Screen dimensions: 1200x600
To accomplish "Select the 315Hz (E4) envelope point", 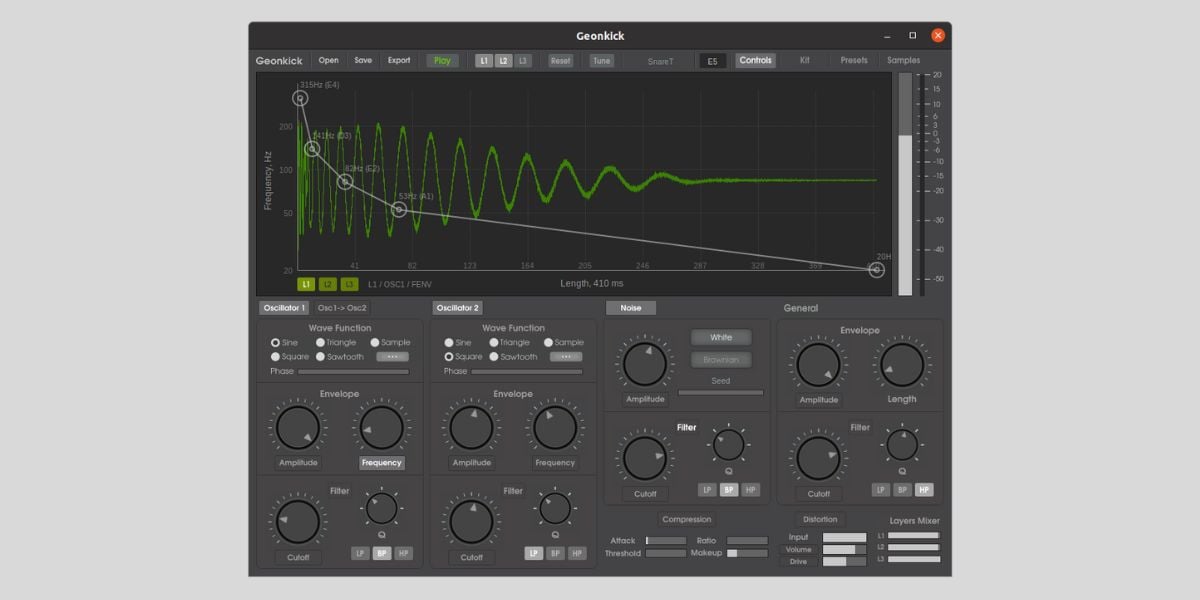I will [300, 98].
